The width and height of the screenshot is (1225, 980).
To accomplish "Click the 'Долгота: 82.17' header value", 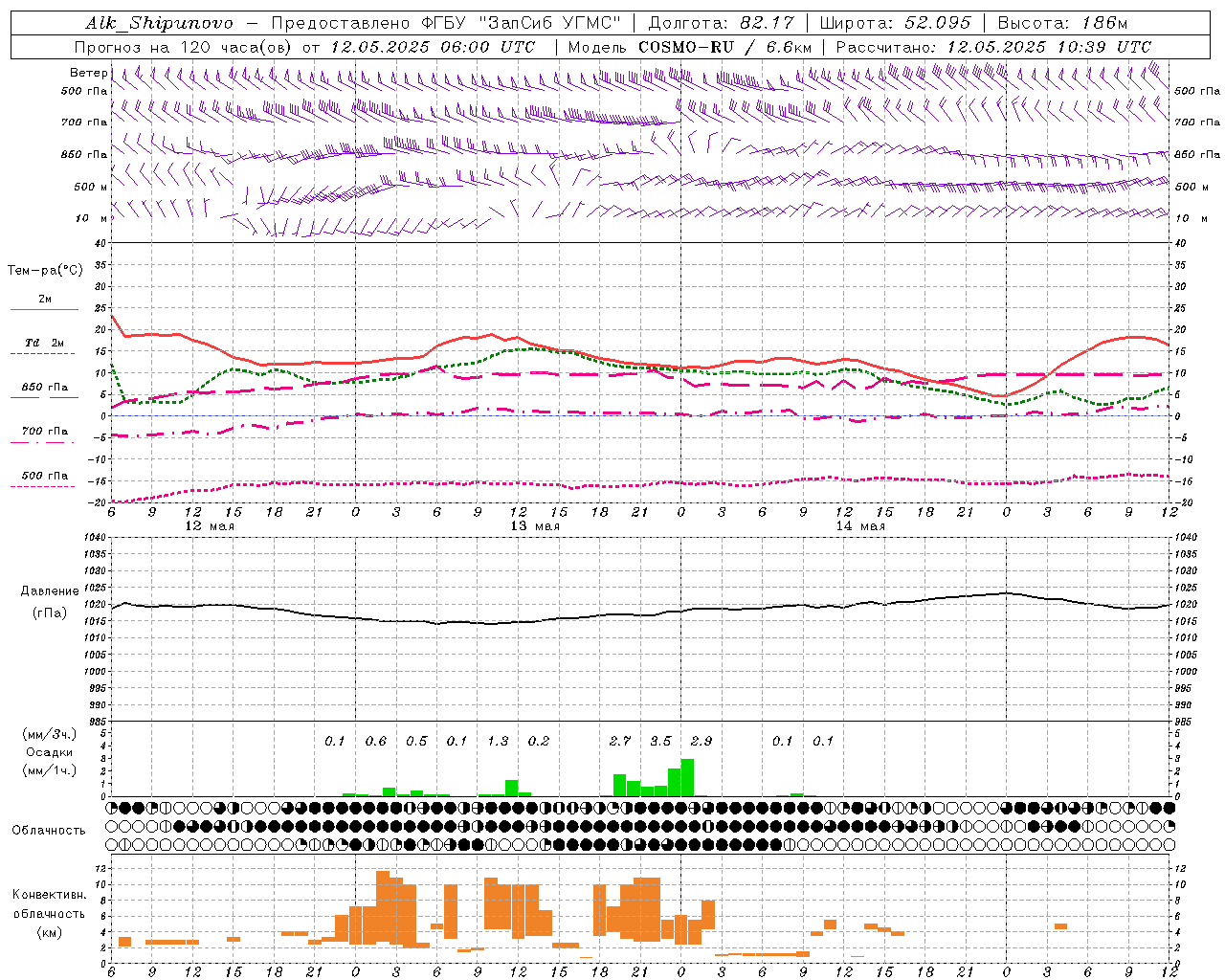I will (x=721, y=23).
